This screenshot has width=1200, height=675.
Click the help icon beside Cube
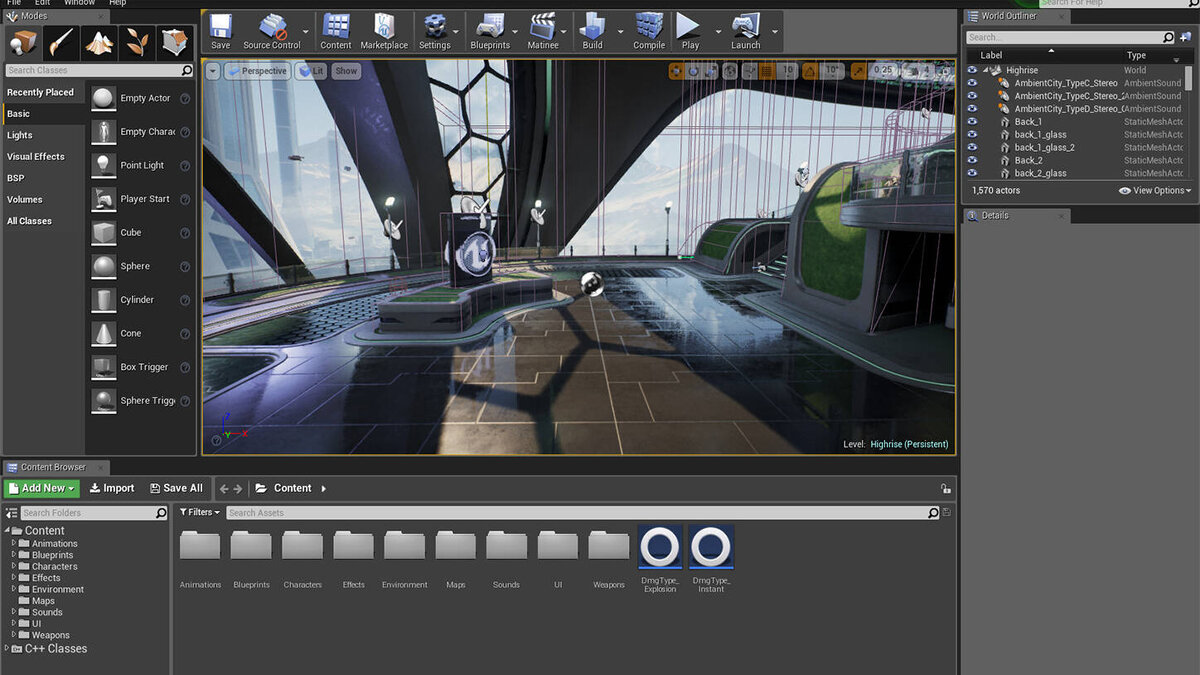click(x=185, y=233)
